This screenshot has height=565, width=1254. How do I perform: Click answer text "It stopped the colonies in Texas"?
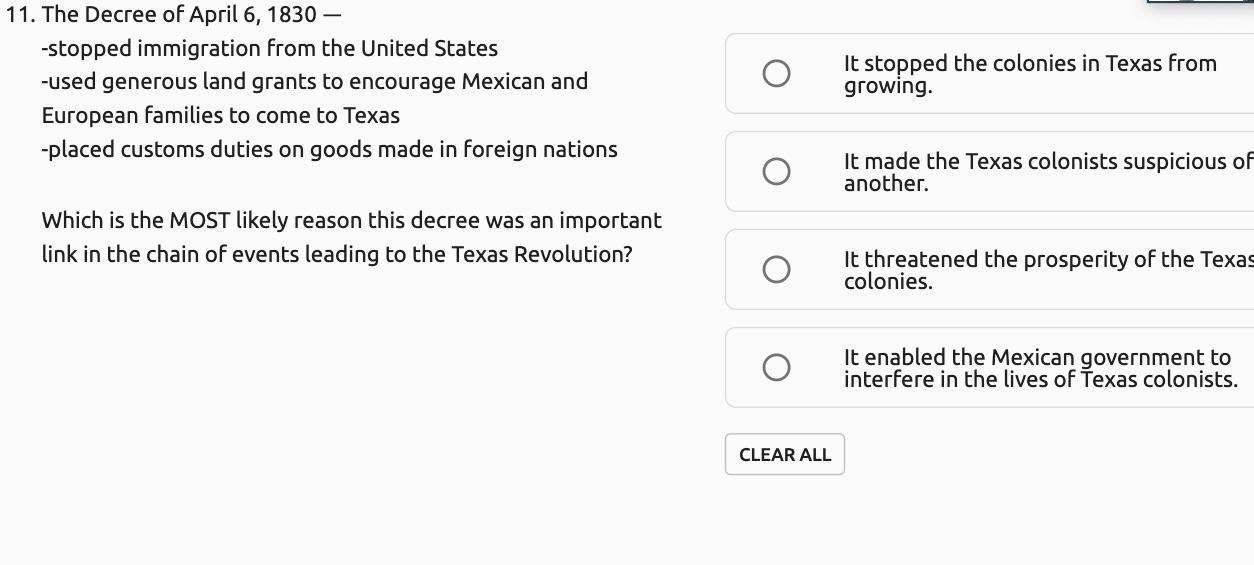pyautogui.click(x=1029, y=63)
